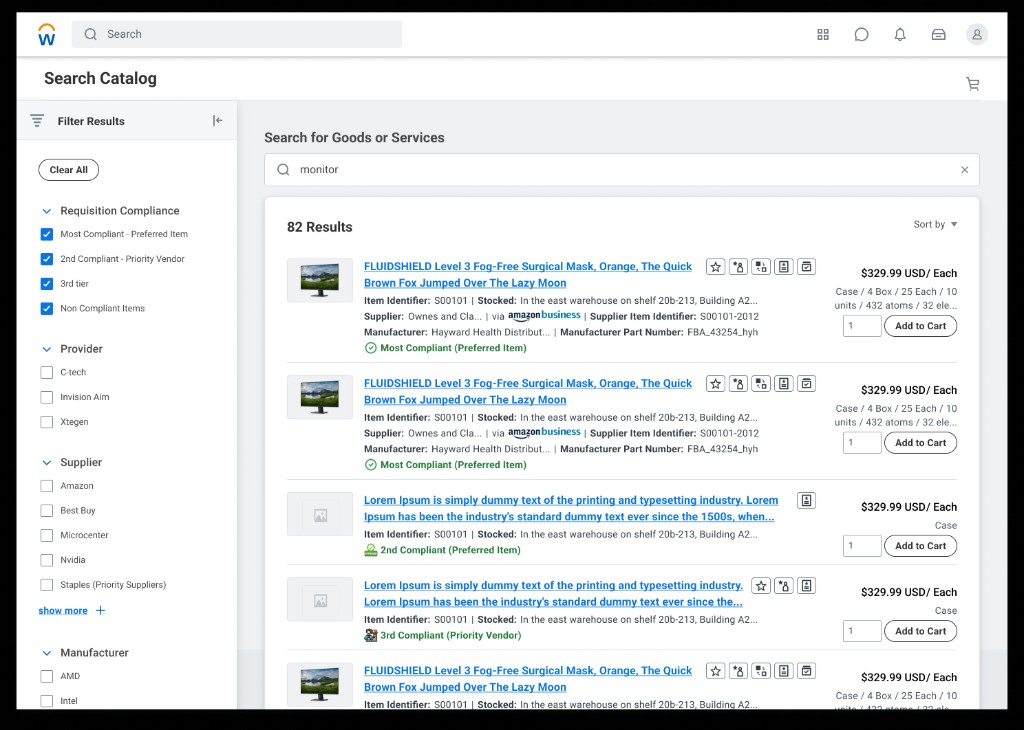The image size is (1024, 730).
Task: Open the inbox tray icon
Action: tap(938, 35)
